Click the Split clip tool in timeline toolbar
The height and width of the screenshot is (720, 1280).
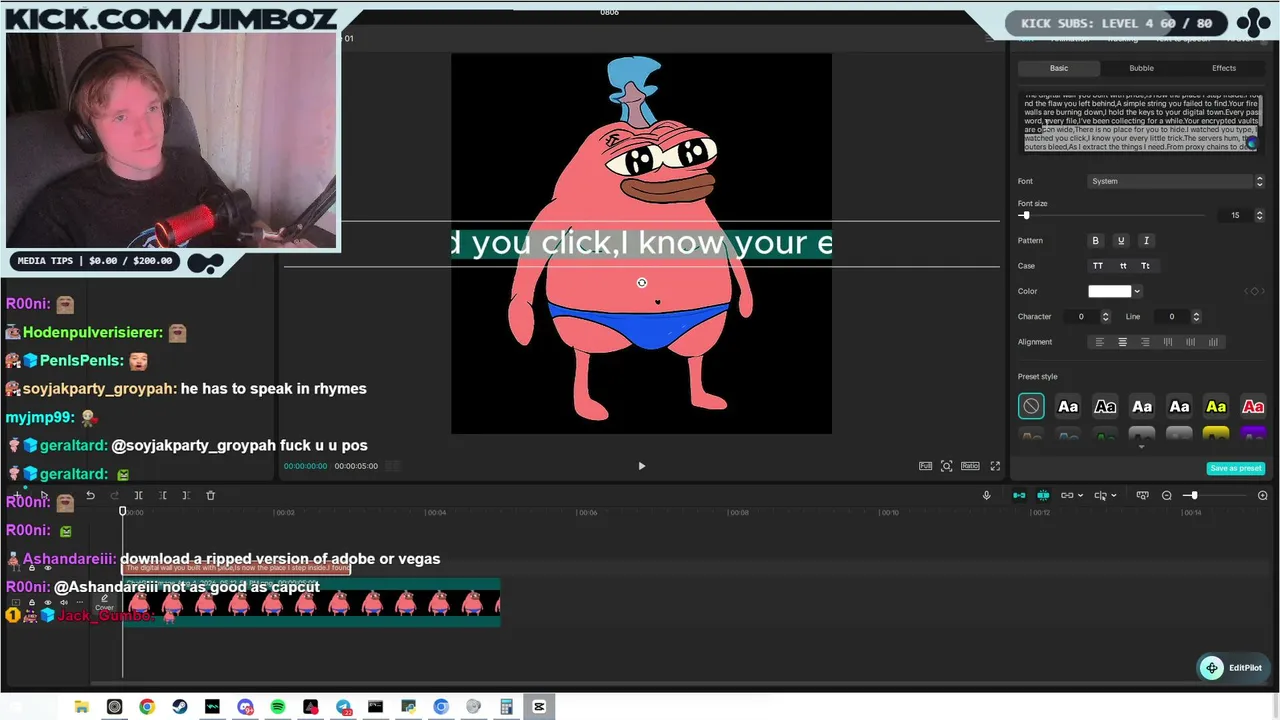click(138, 495)
